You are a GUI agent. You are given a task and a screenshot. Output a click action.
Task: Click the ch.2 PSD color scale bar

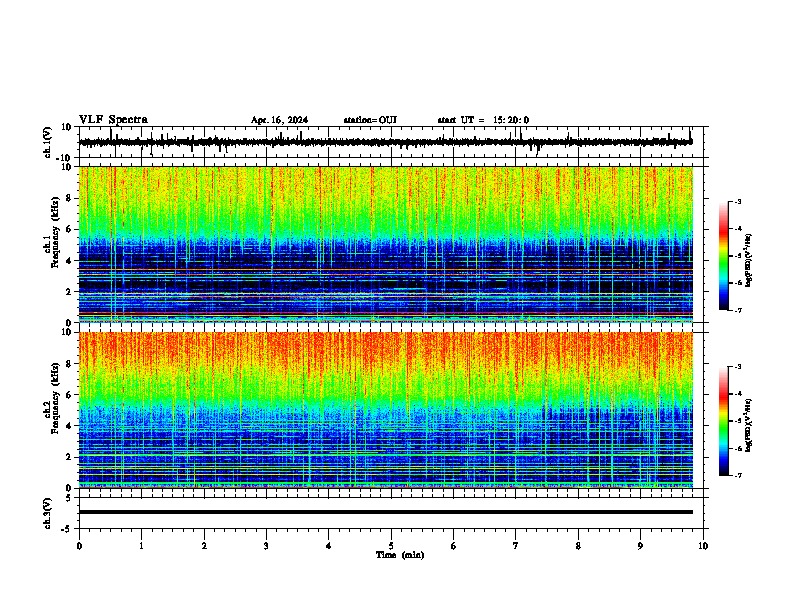tap(723, 421)
